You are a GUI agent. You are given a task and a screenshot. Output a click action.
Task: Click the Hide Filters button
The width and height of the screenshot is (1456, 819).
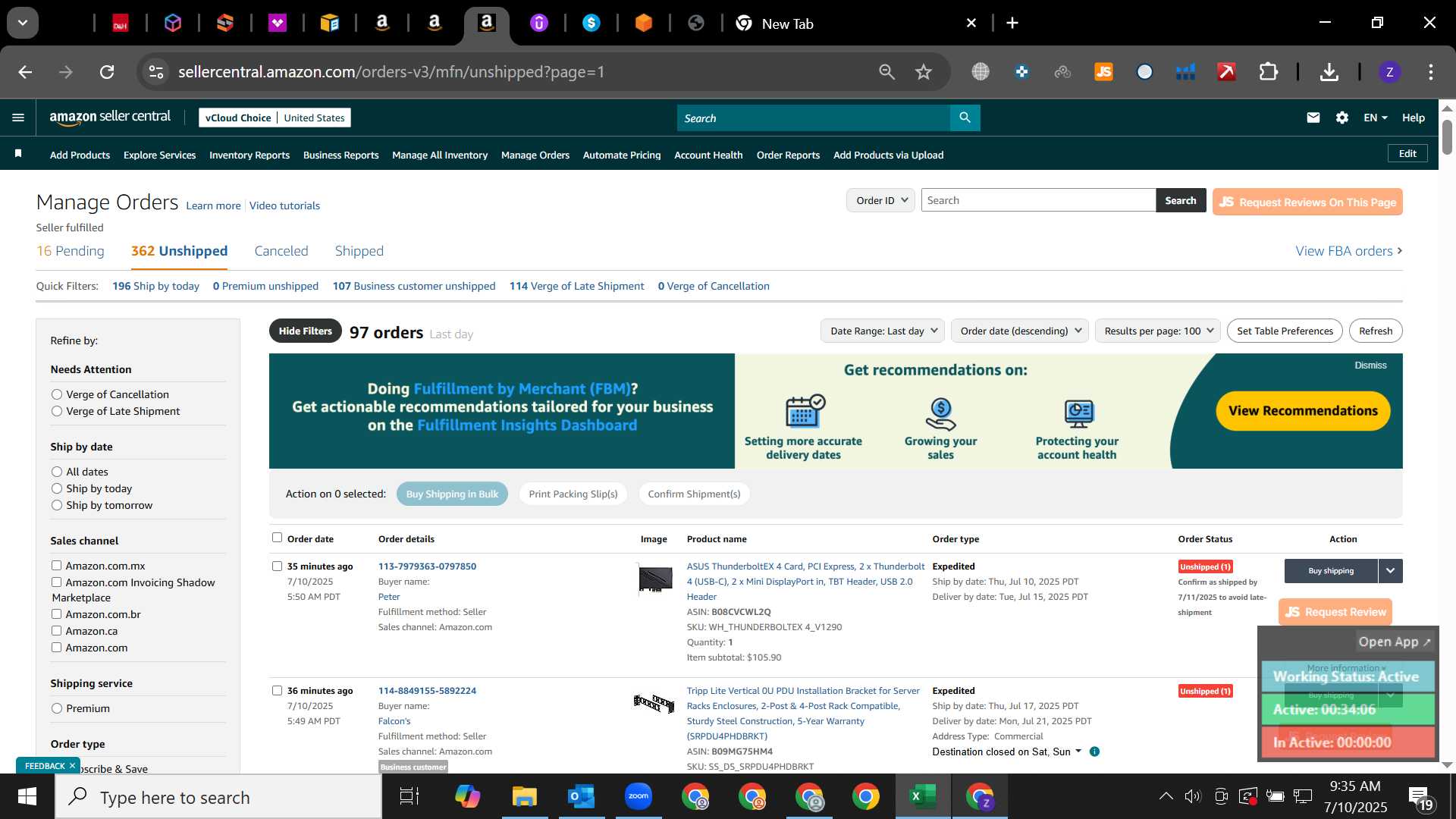pos(305,331)
